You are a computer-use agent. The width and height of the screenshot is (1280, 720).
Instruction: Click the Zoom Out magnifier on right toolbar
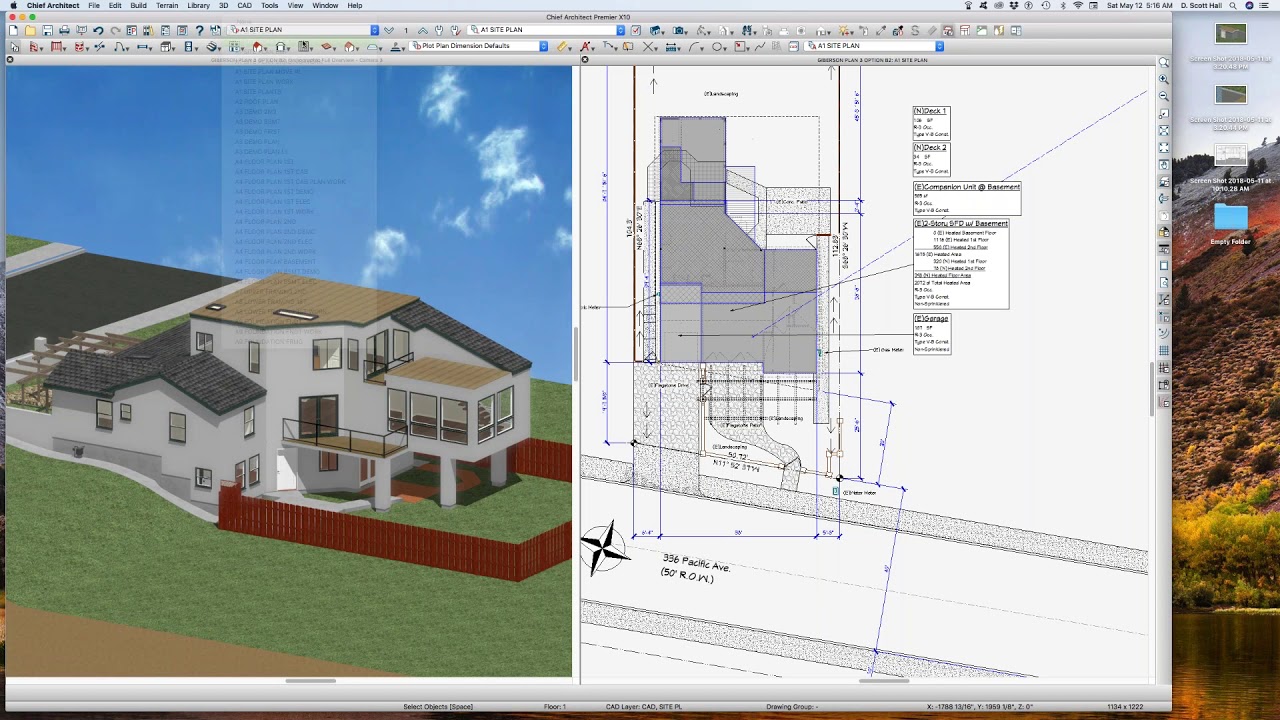(1164, 96)
